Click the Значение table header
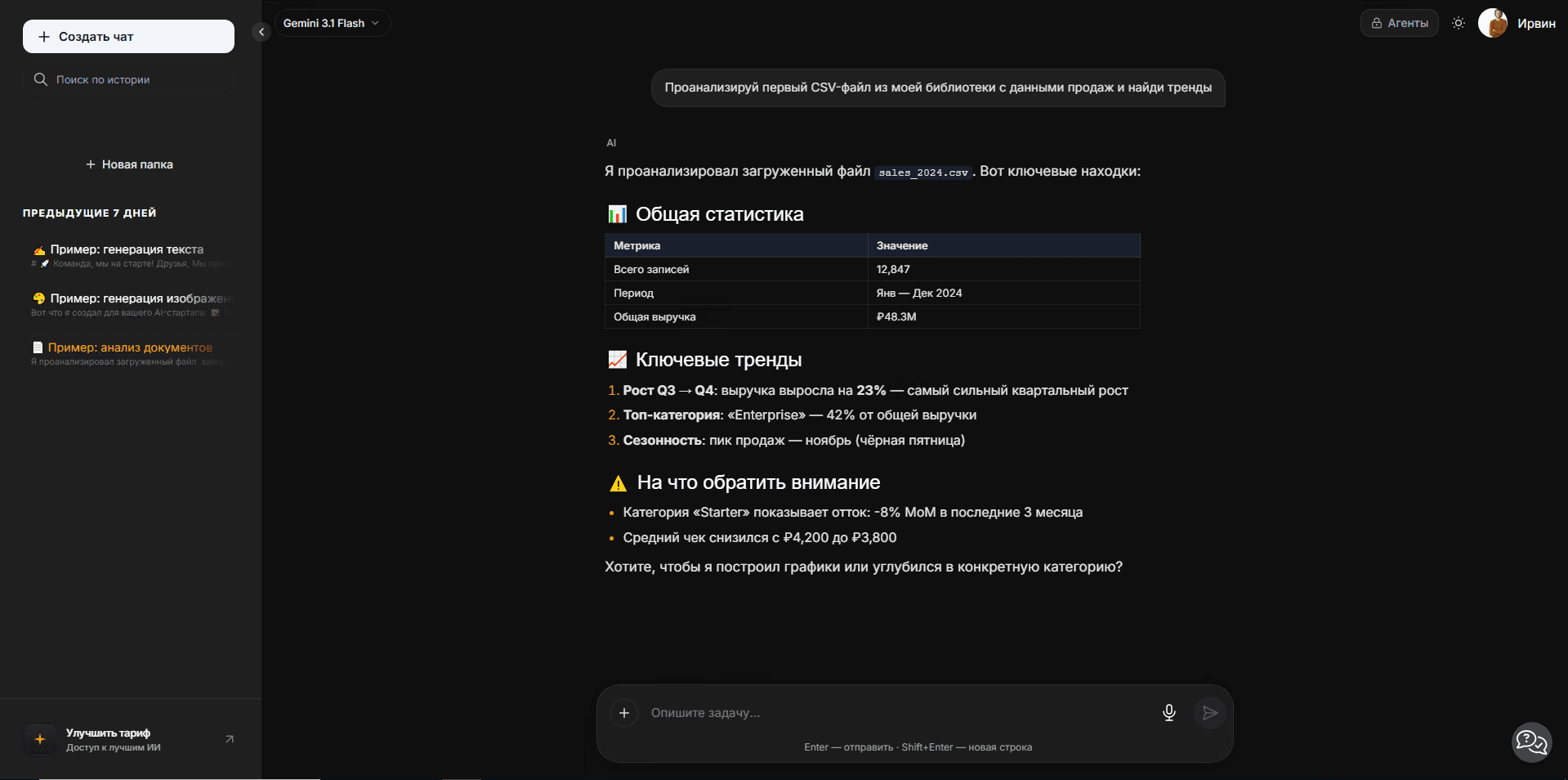The width and height of the screenshot is (1568, 780). pyautogui.click(x=1003, y=245)
